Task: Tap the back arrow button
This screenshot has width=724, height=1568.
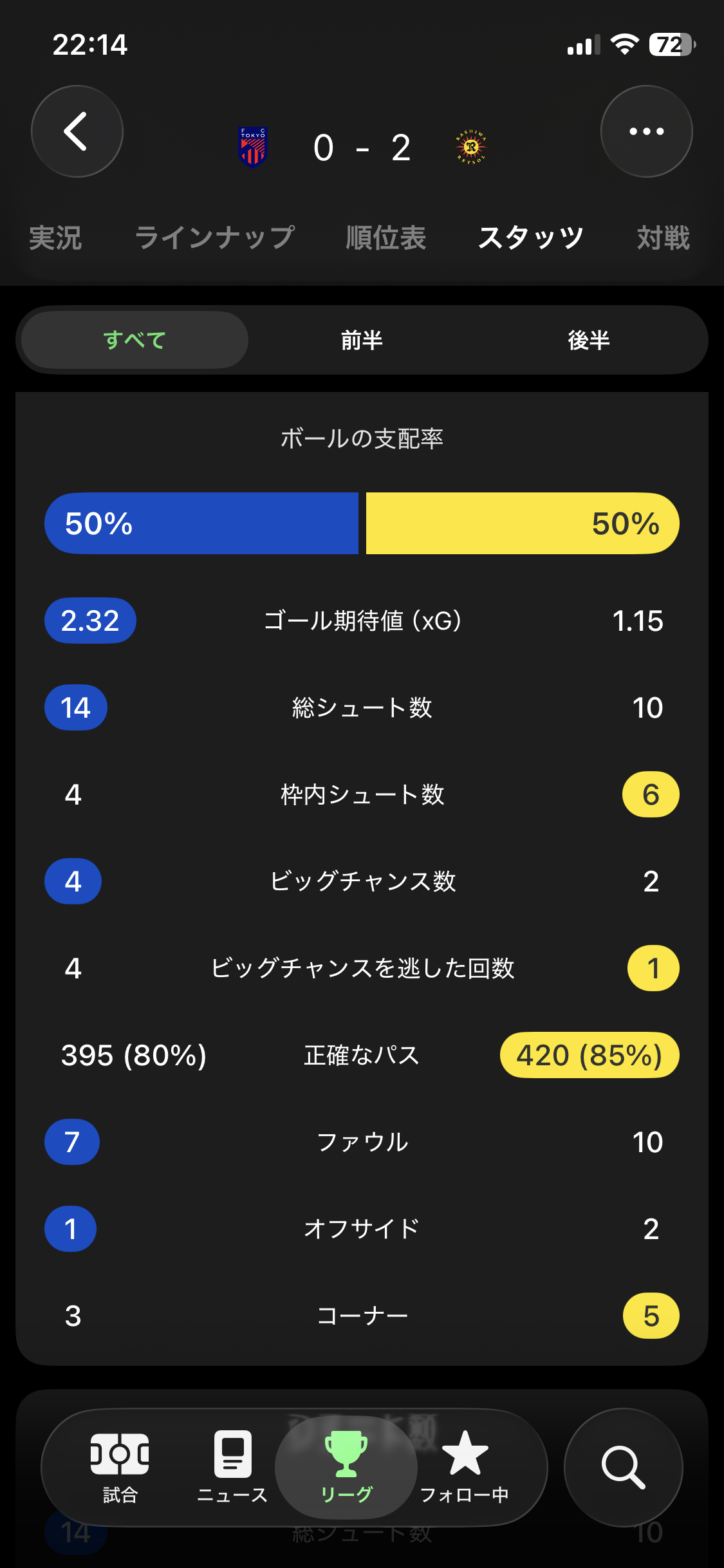Action: tap(77, 131)
